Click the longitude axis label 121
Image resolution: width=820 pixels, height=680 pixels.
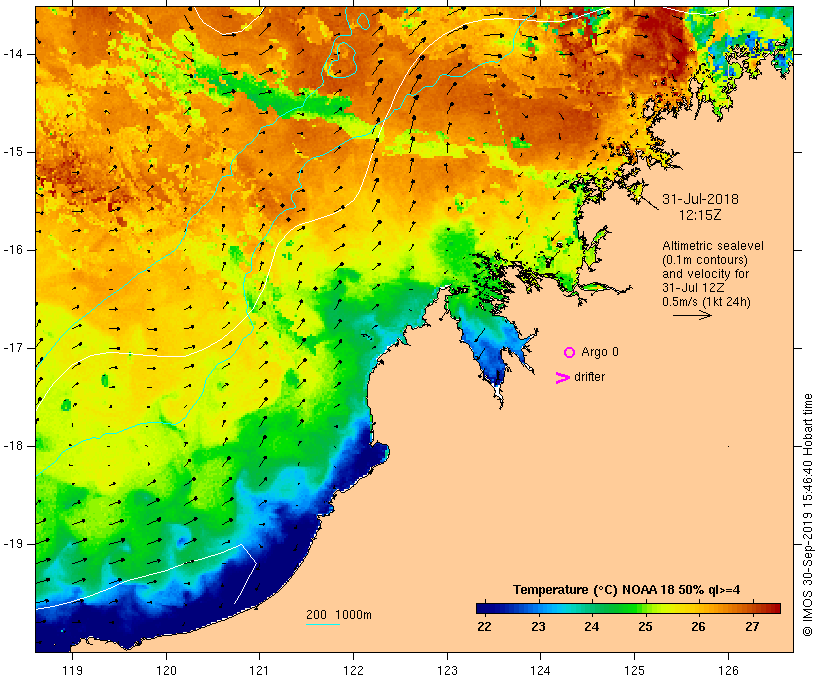tap(259, 670)
